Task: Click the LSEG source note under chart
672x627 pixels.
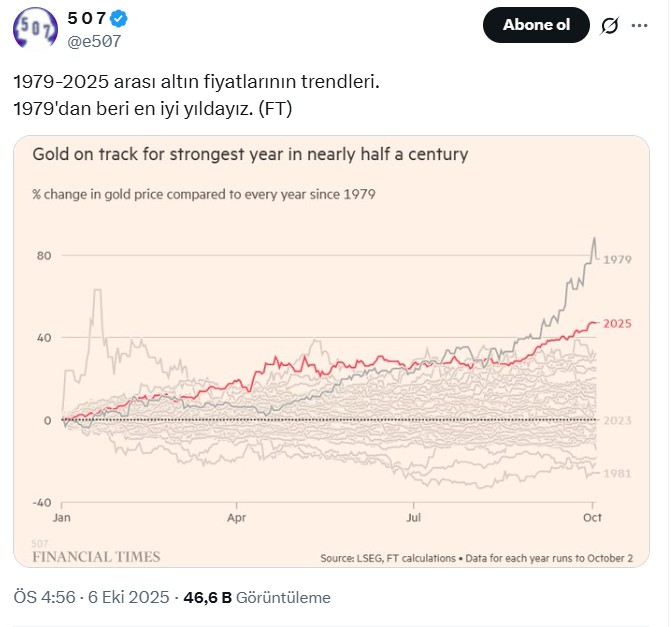Action: click(477, 558)
